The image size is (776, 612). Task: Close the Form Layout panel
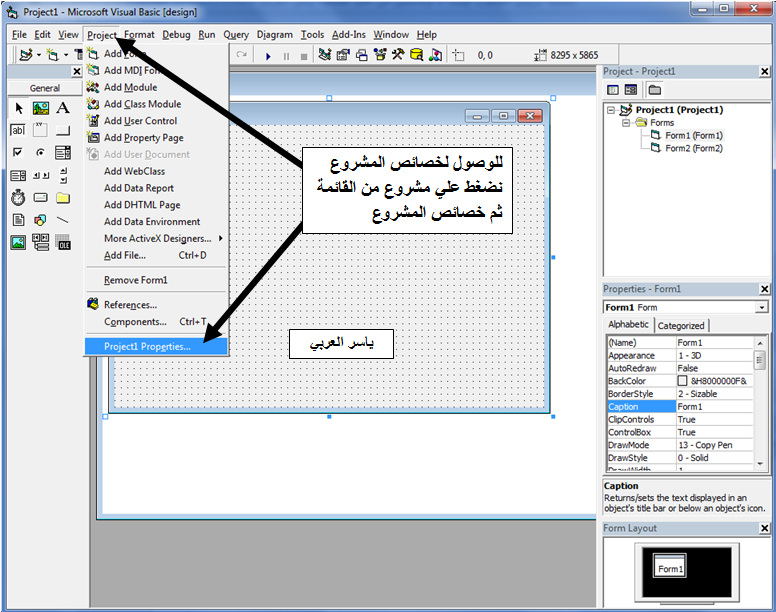pos(764,528)
